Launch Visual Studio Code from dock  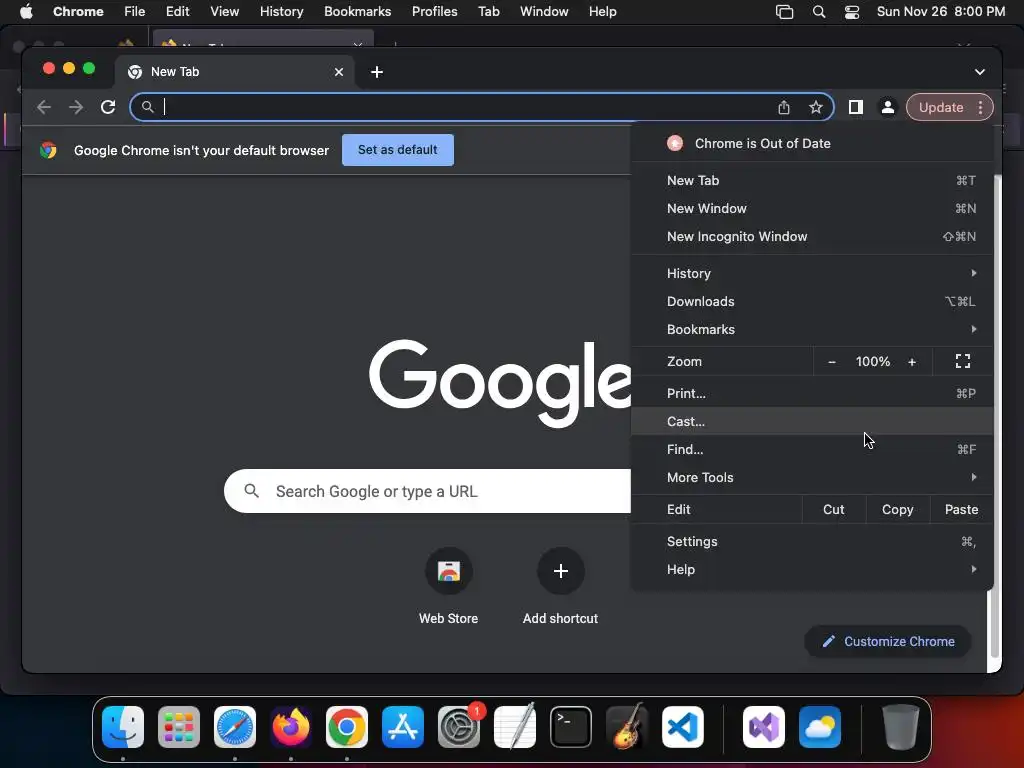[x=683, y=727]
